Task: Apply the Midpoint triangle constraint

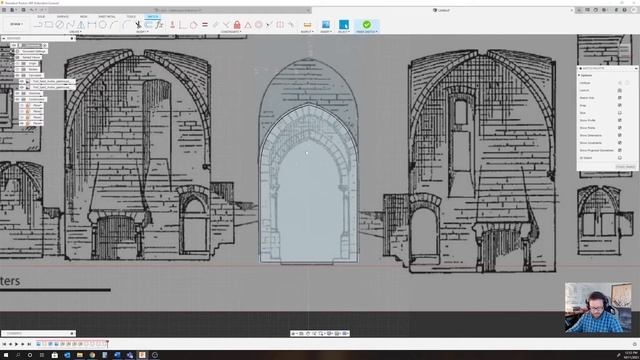Action: click(x=248, y=25)
